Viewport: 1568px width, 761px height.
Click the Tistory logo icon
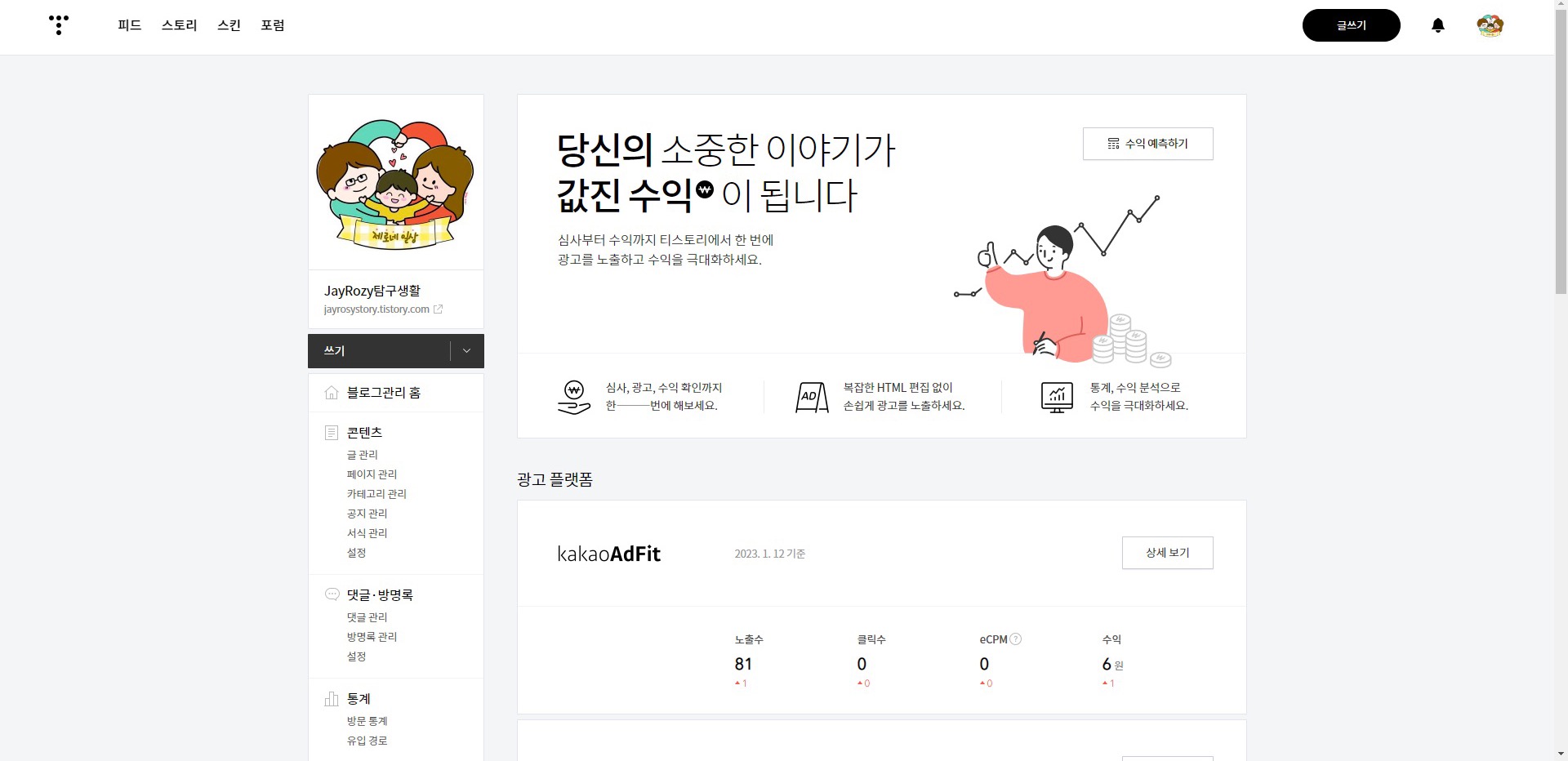pyautogui.click(x=59, y=24)
